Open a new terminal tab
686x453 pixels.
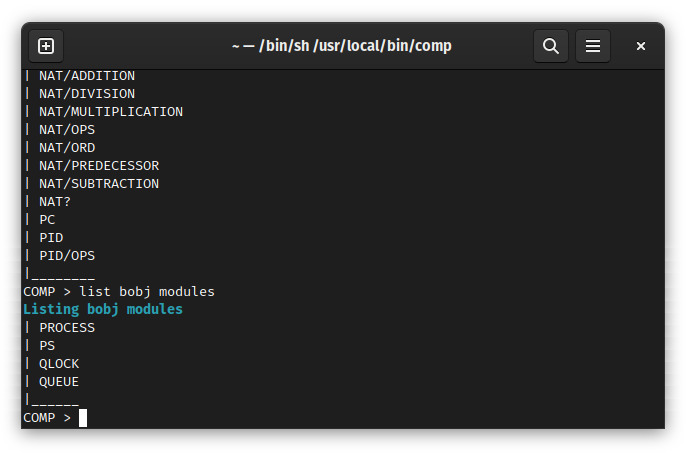46,46
